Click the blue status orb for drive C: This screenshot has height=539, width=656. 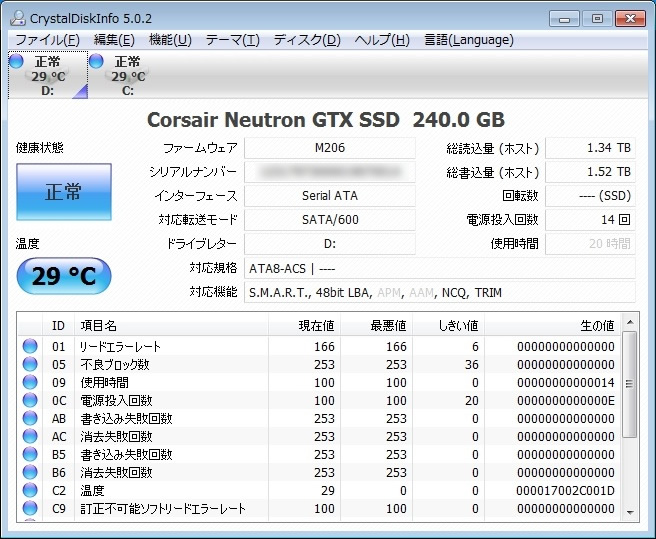96,61
